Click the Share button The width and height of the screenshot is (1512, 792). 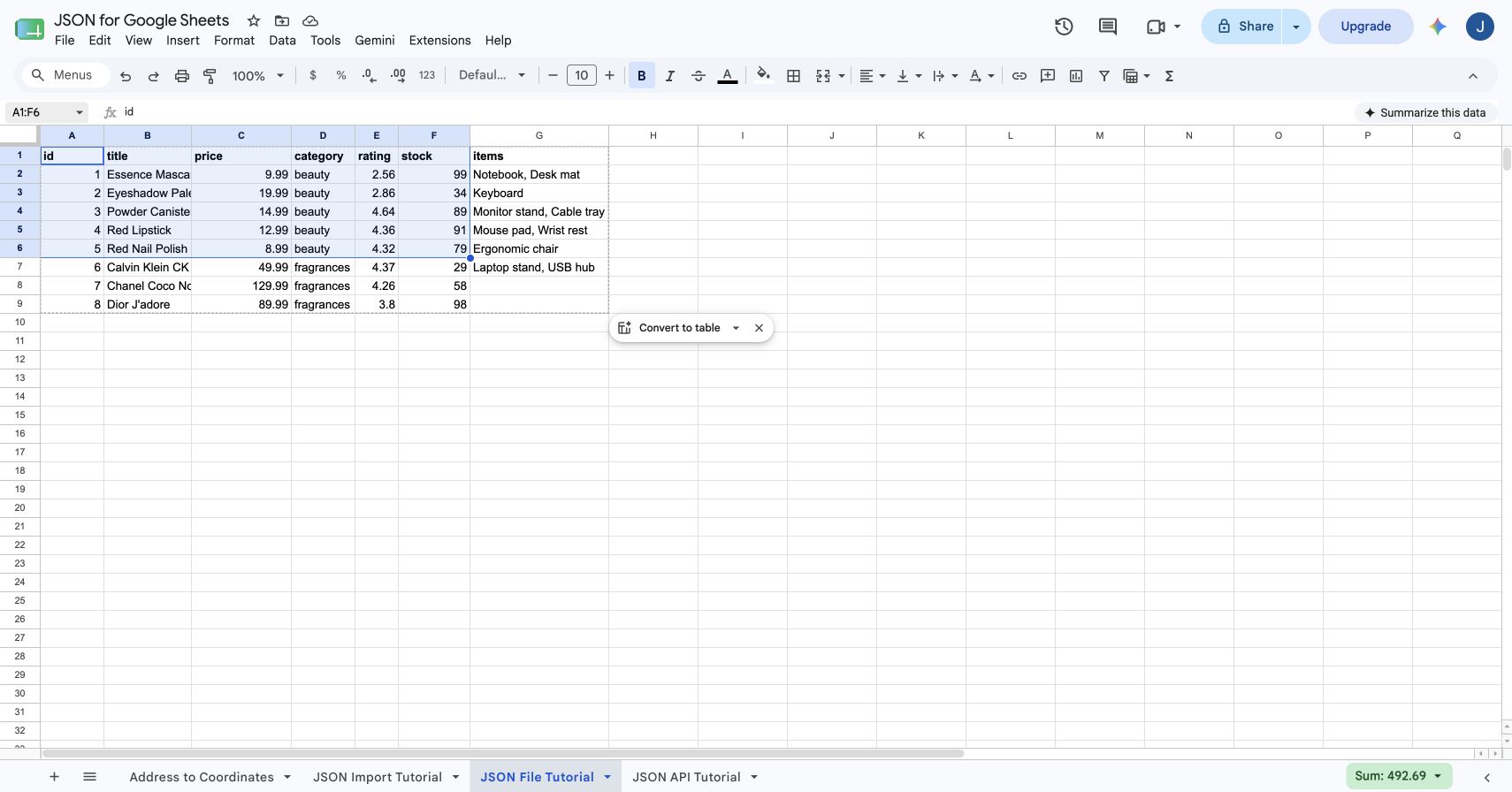pos(1242,27)
